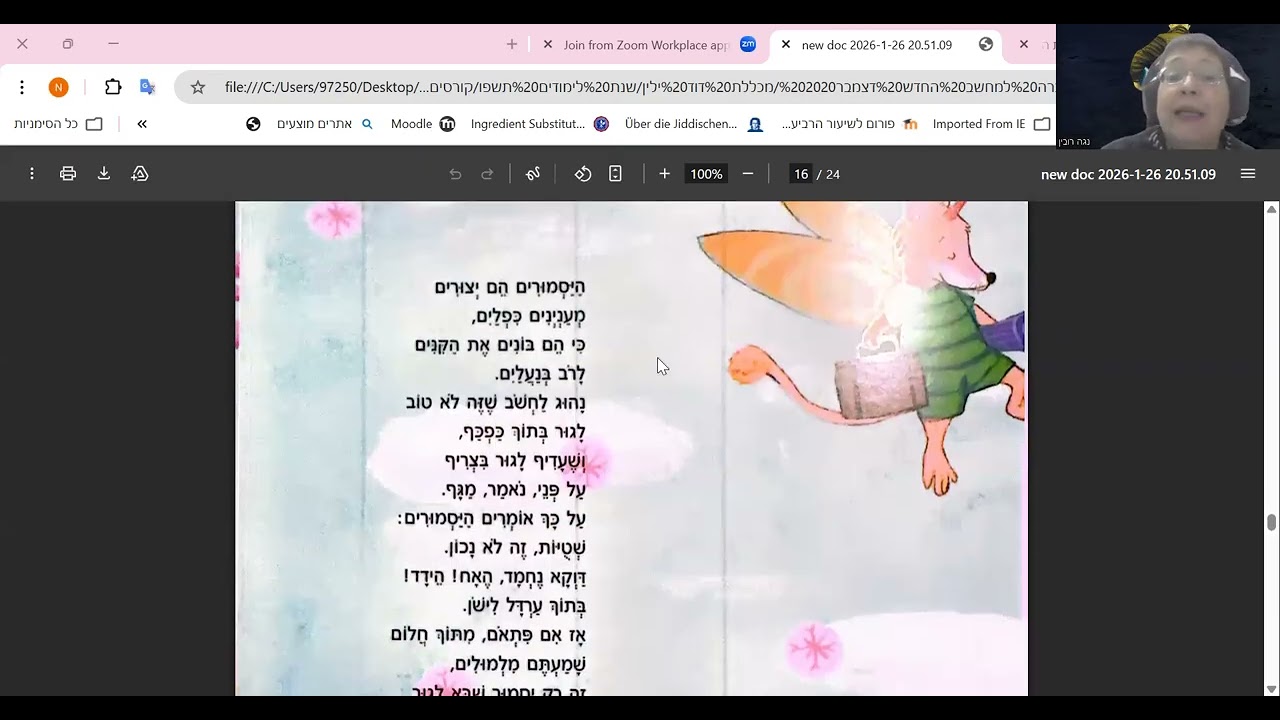Expand the hidden bookmarks chevron

tap(142, 124)
